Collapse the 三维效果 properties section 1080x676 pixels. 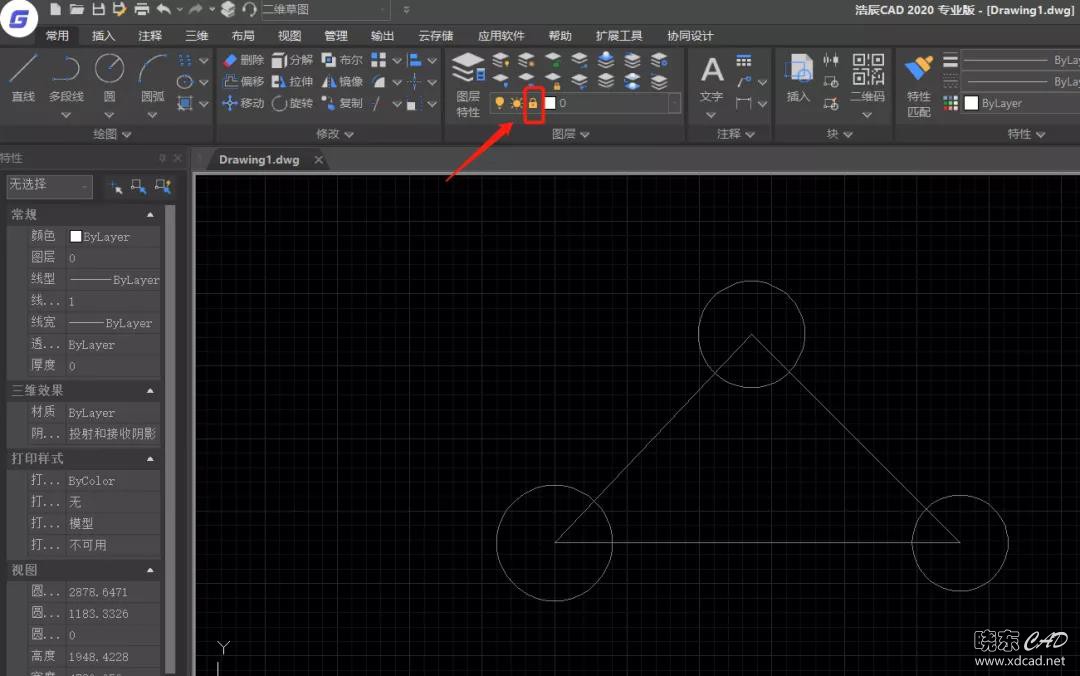point(151,391)
